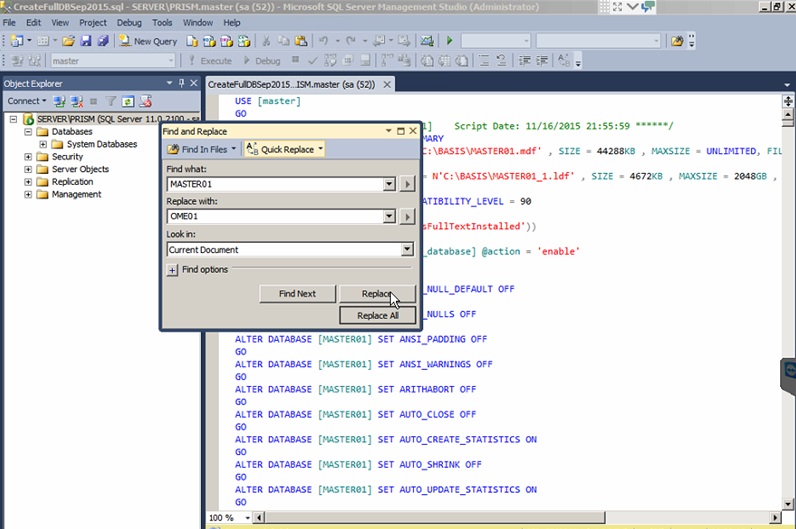796x529 pixels.
Task: Click the Cut scissors icon
Action: pos(266,41)
